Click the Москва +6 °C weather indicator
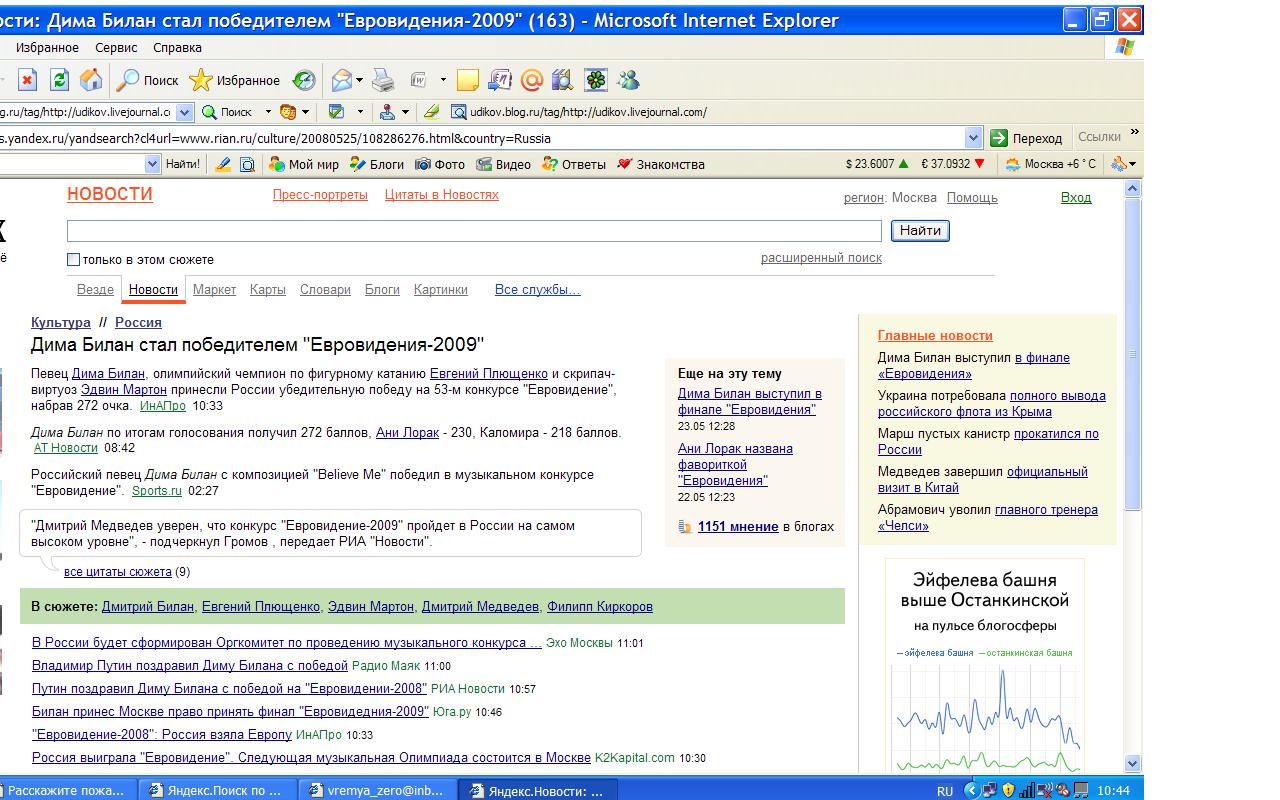The width and height of the screenshot is (1280, 800). (x=1050, y=164)
